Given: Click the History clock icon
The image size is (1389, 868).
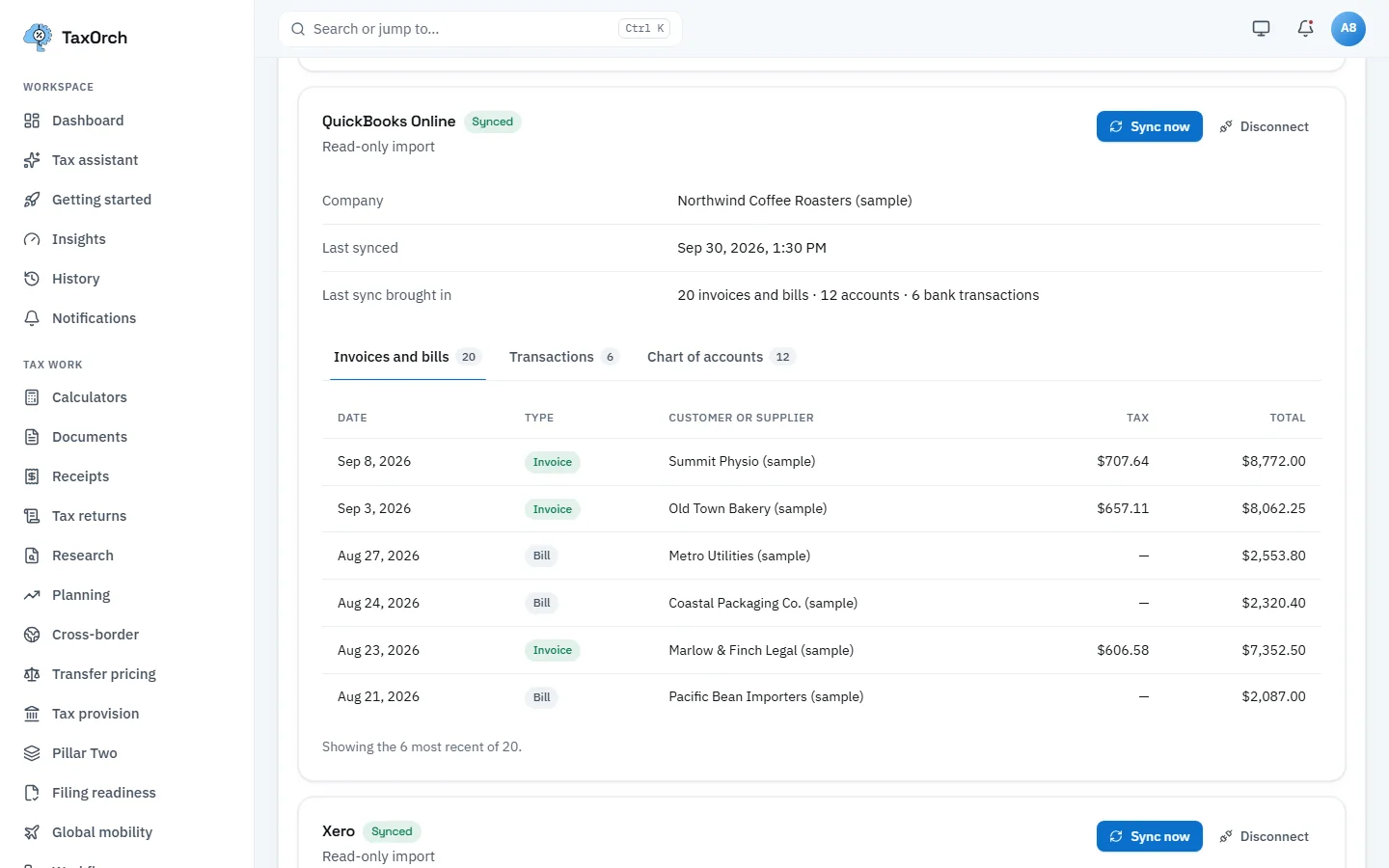Looking at the screenshot, I should 32,279.
